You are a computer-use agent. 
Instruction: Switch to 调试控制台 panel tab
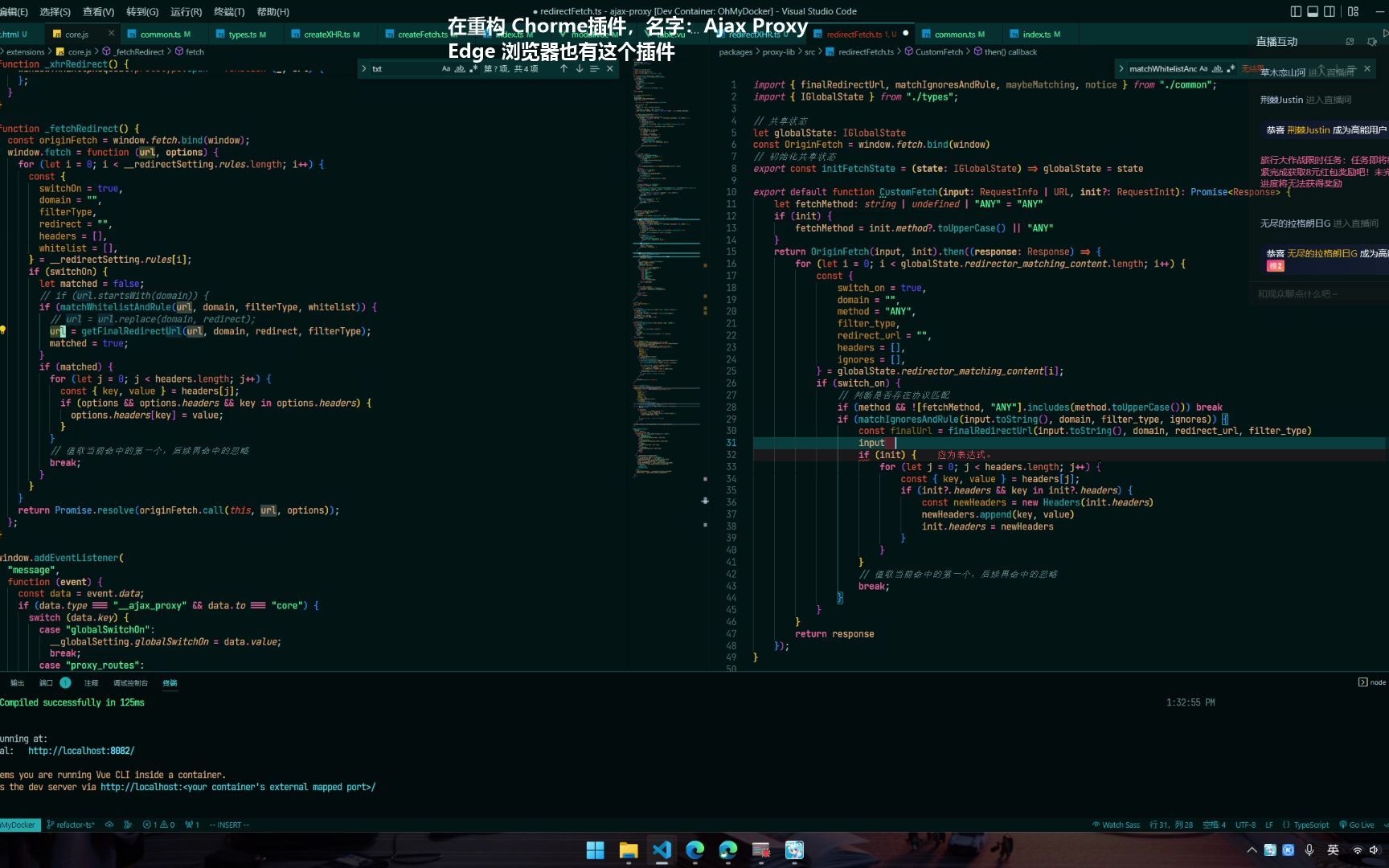point(130,683)
